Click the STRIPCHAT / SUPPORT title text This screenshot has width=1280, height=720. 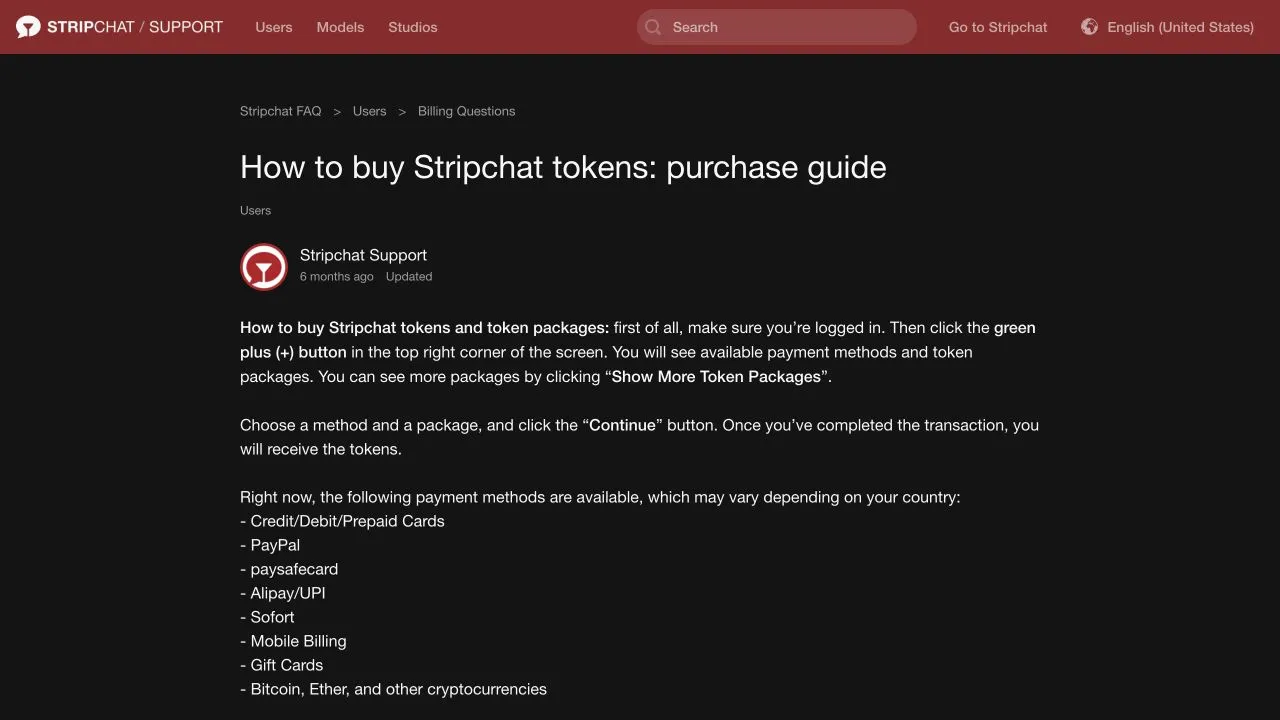pyautogui.click(x=135, y=27)
